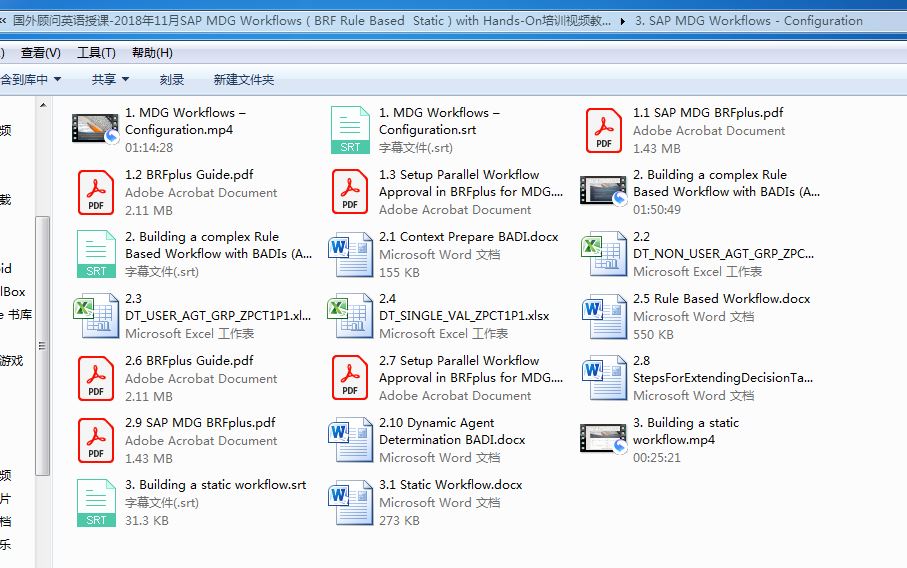
Task: Click the 3. SAP MDG Workflows - Configuration breadcrumb
Action: tap(749, 21)
